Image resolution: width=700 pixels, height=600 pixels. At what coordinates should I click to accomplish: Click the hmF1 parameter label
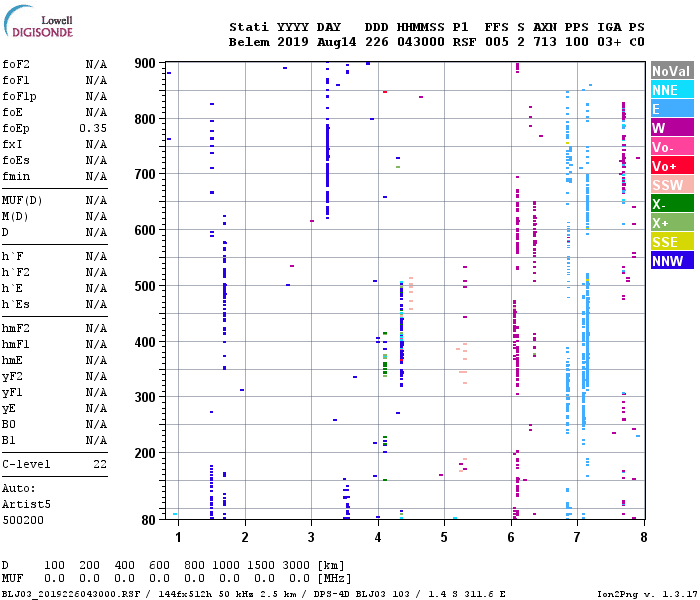(x=16, y=345)
